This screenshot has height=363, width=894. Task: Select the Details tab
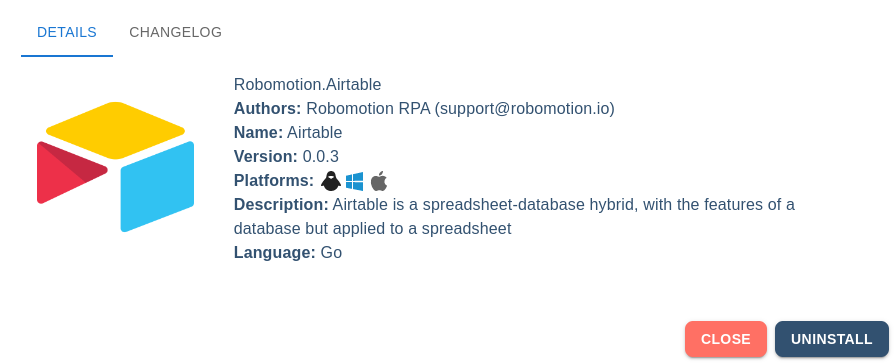tap(67, 32)
